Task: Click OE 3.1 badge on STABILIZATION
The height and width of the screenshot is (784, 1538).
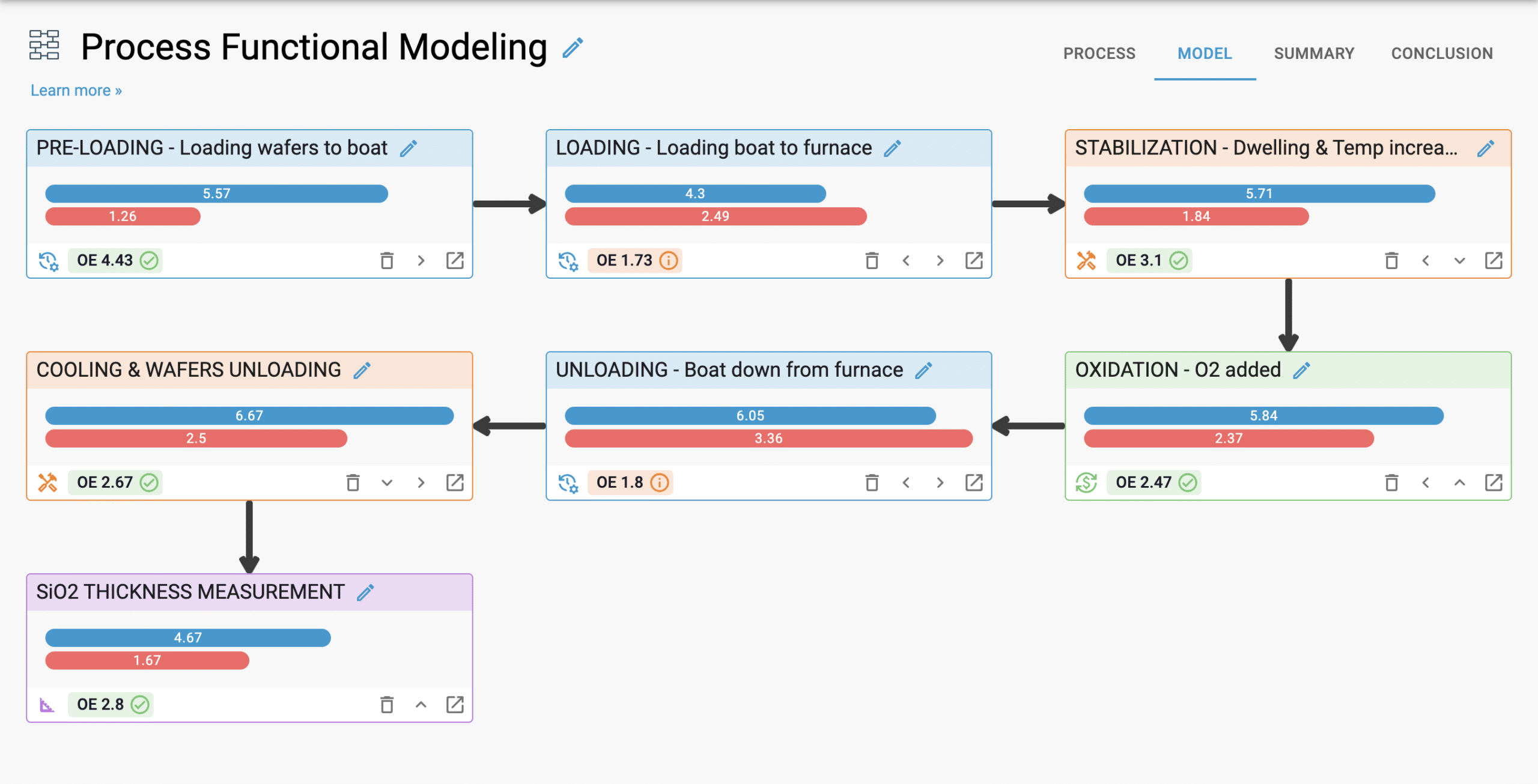Action: (x=1149, y=261)
